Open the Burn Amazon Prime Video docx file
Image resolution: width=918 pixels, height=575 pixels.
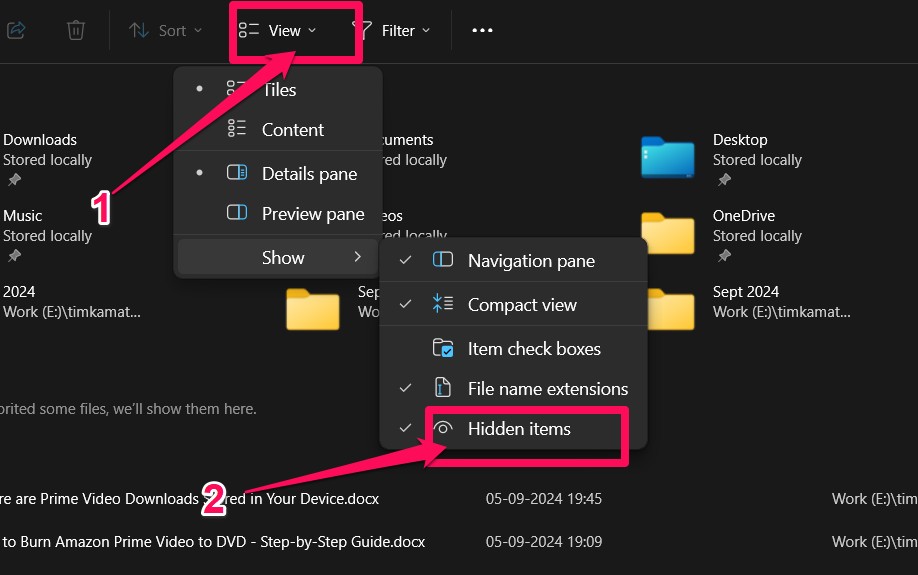coord(215,542)
